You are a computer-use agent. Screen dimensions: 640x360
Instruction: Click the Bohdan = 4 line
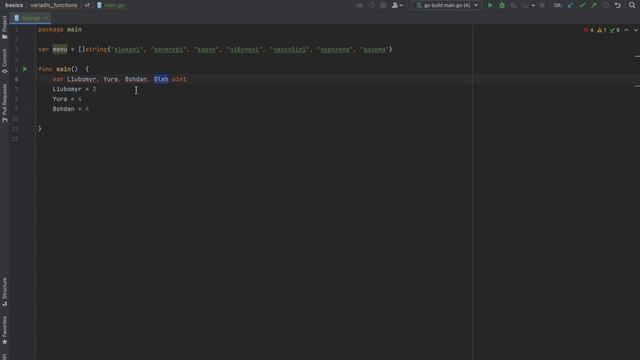pyautogui.click(x=71, y=109)
